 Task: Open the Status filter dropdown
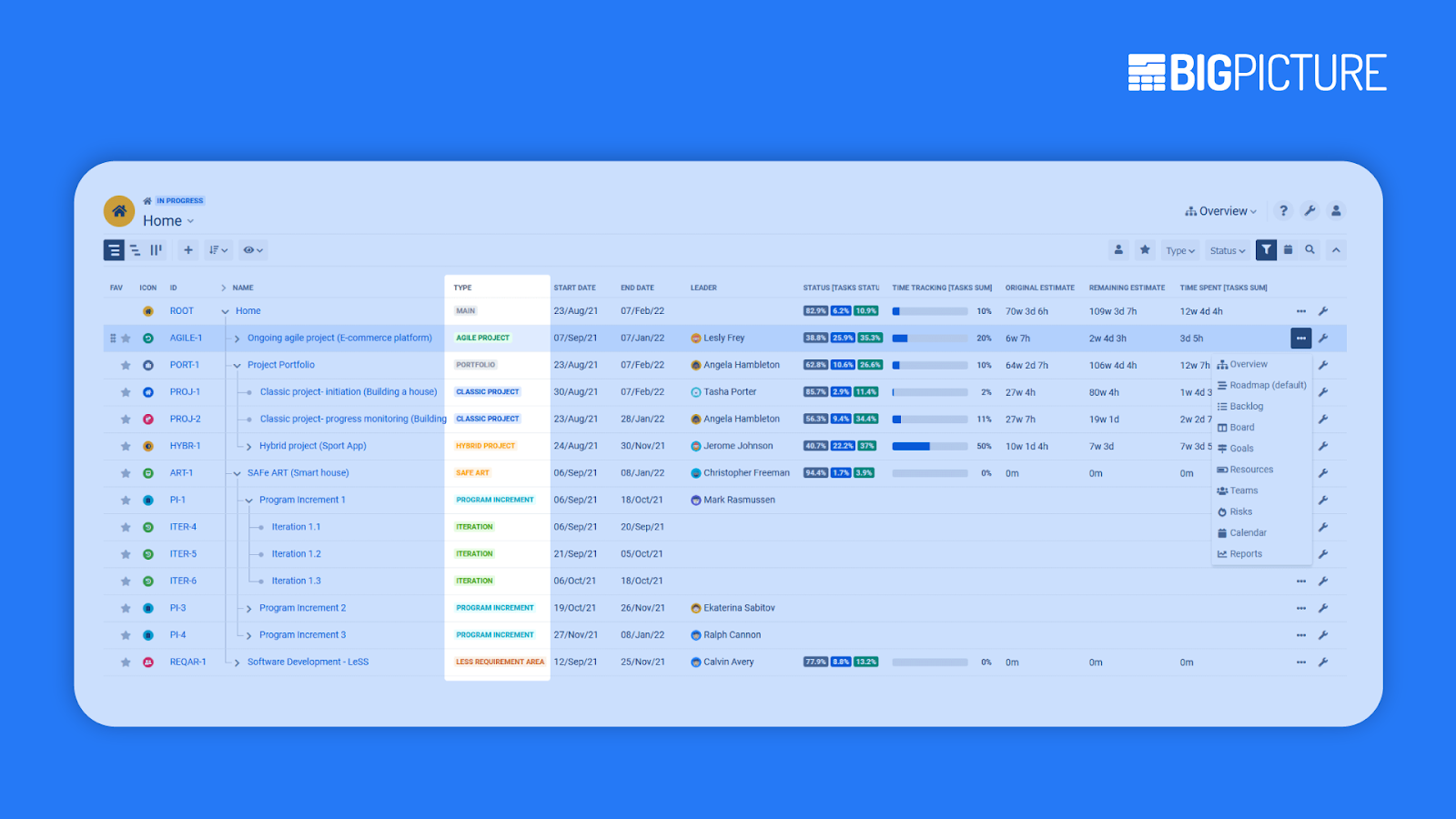pyautogui.click(x=1227, y=249)
